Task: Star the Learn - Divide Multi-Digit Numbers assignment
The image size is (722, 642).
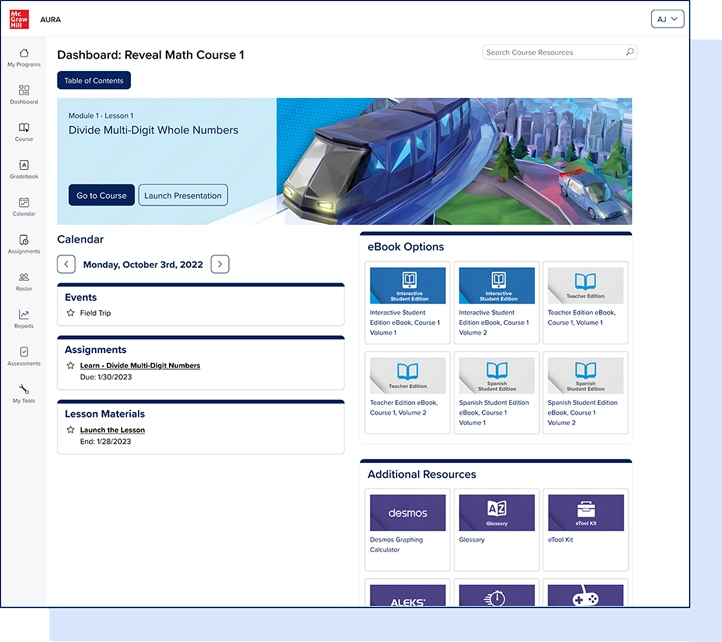Action: coord(70,365)
